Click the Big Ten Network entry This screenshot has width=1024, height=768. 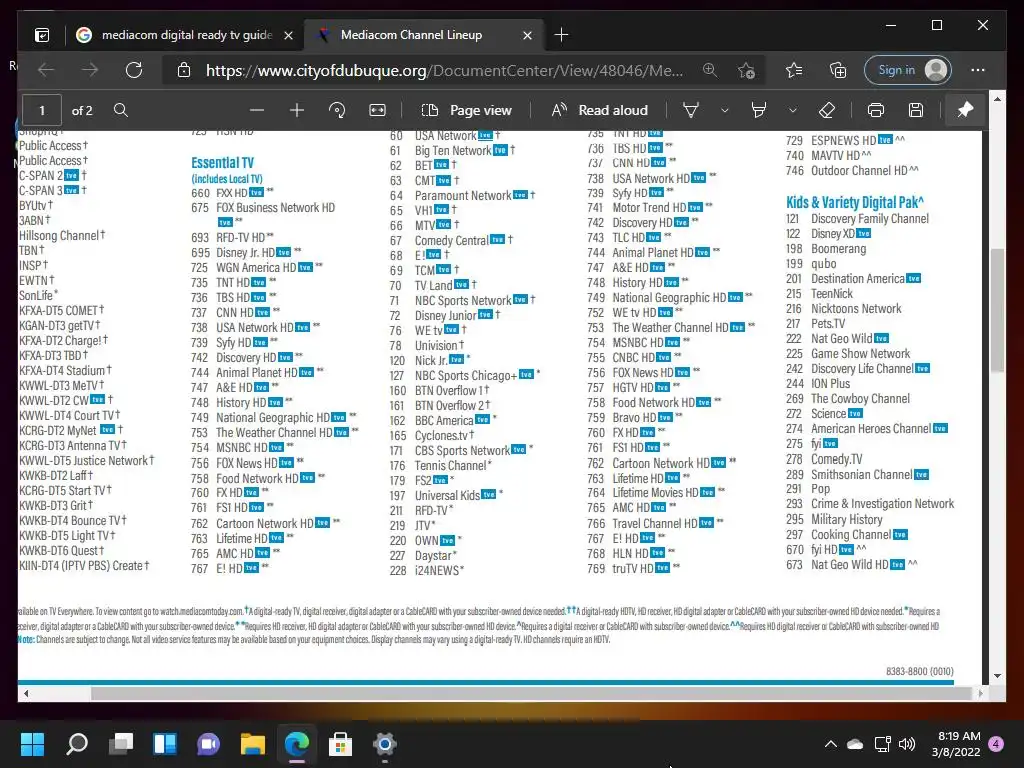point(452,151)
